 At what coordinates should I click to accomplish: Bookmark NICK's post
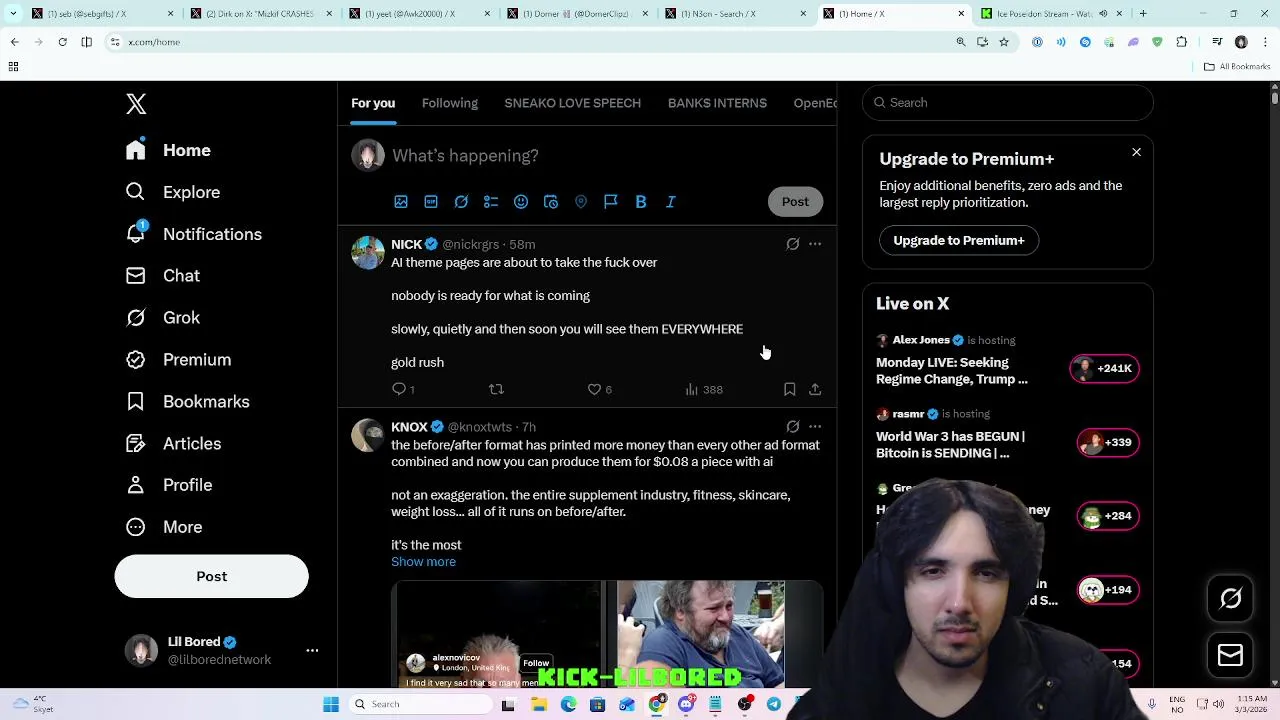789,389
